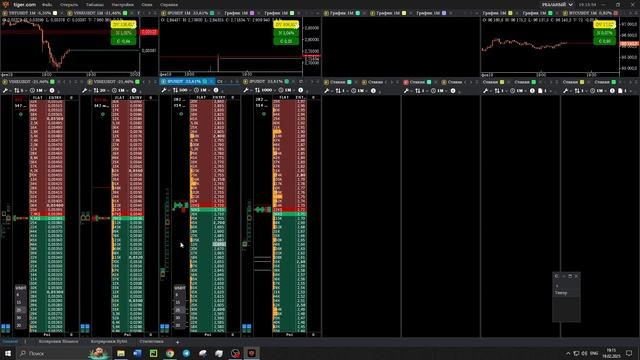
Task: Click red link color square on BTCUSDT tab
Action: [x=616, y=13]
